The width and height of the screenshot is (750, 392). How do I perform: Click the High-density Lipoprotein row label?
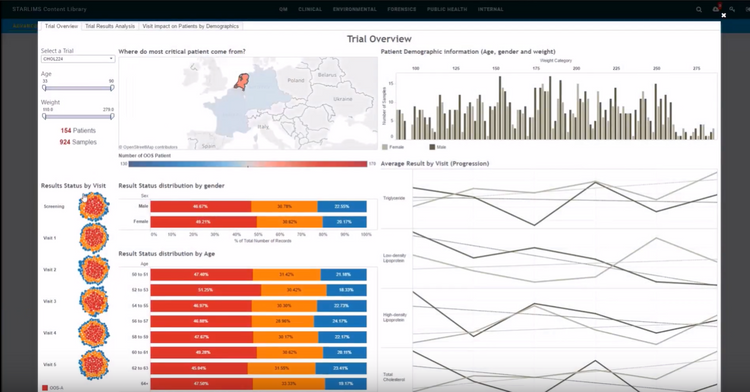[395, 317]
